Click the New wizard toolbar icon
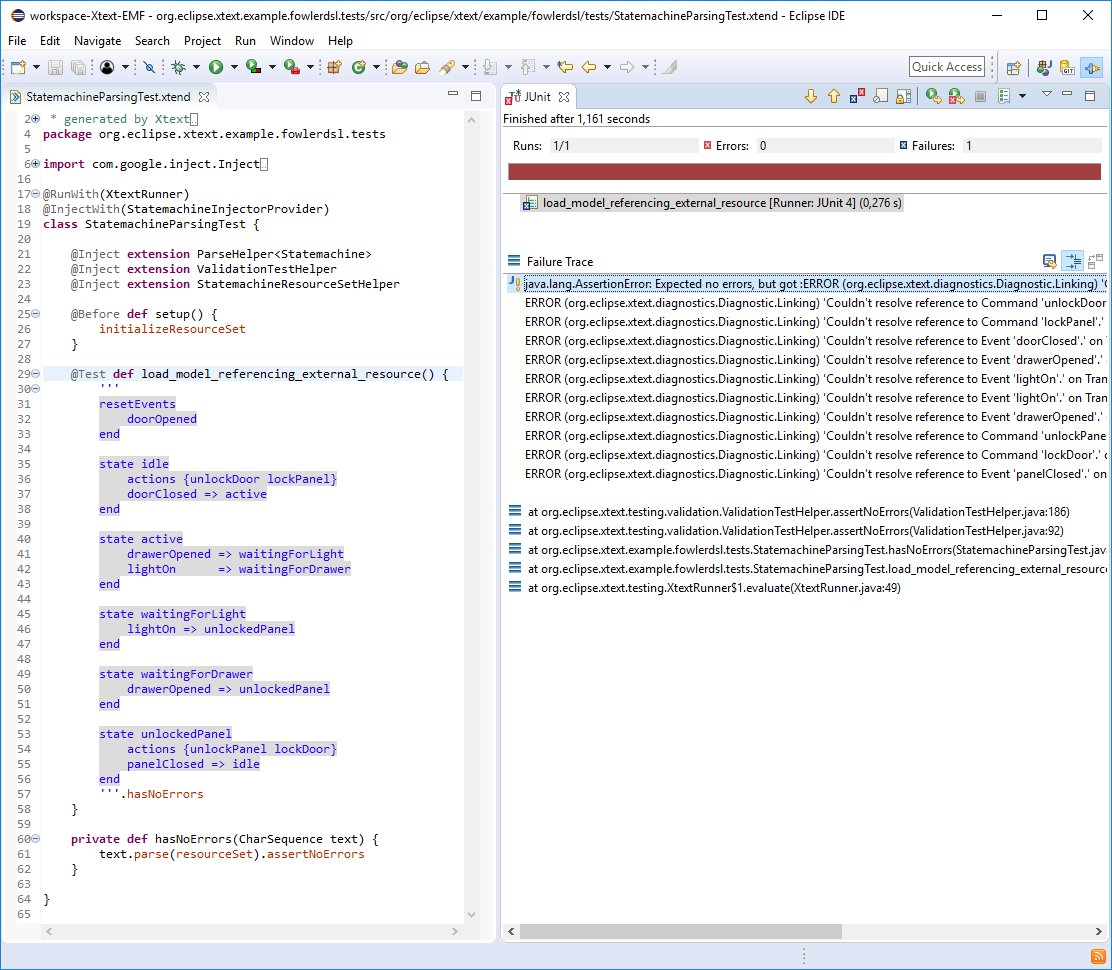Image resolution: width=1112 pixels, height=970 pixels. click(18, 67)
